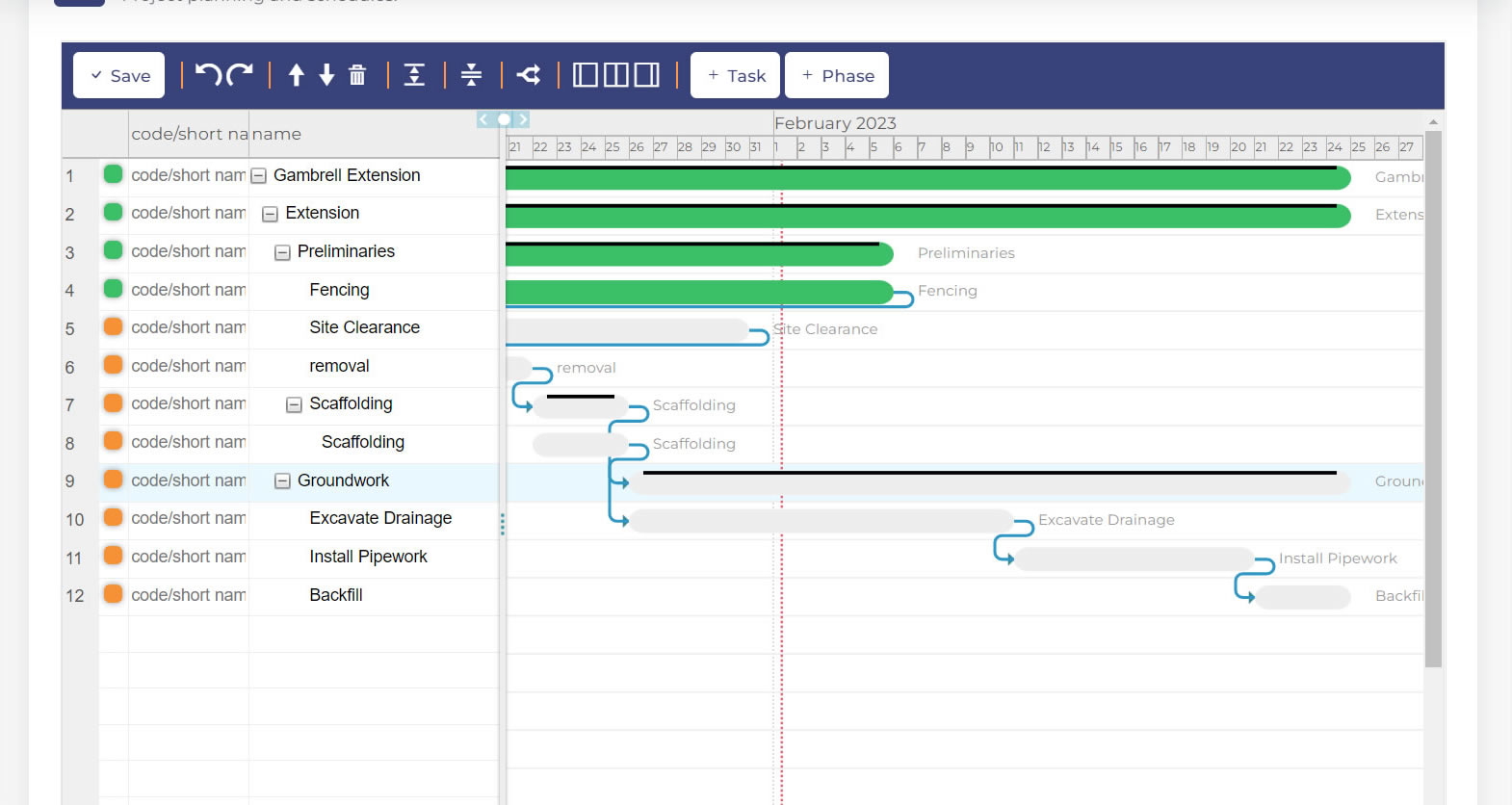This screenshot has height=805, width=1512.
Task: Click orange status dot on Backfill row
Action: click(113, 593)
